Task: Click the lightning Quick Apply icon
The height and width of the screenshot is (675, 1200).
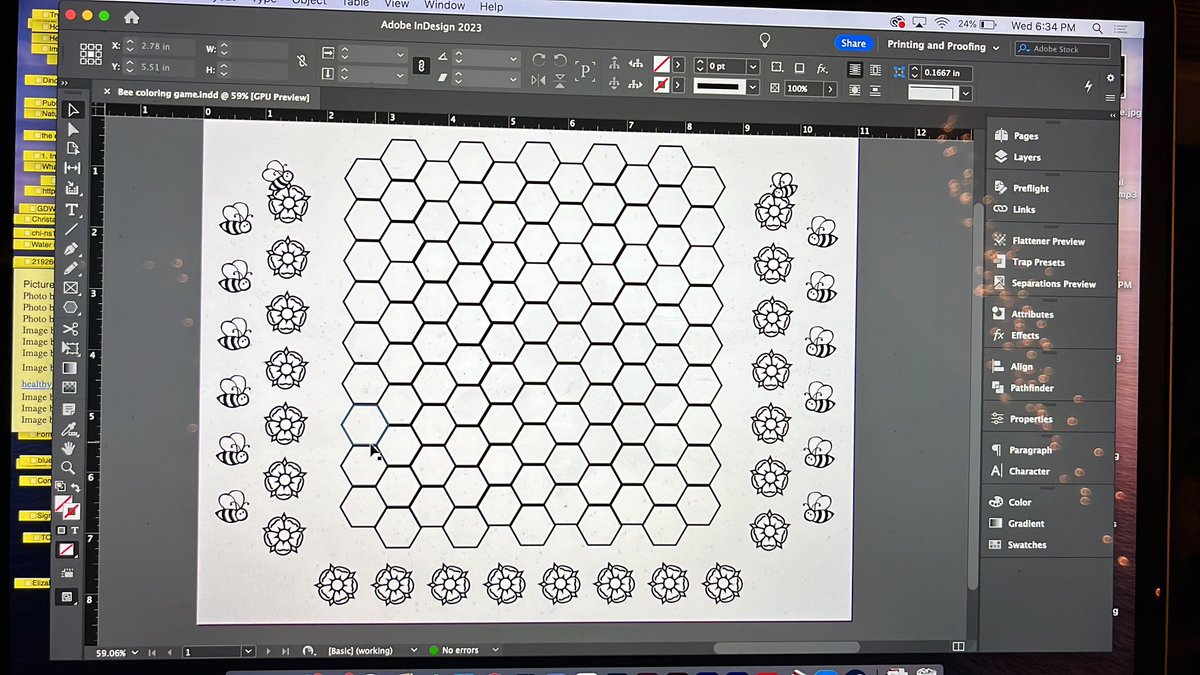Action: [x=1088, y=87]
